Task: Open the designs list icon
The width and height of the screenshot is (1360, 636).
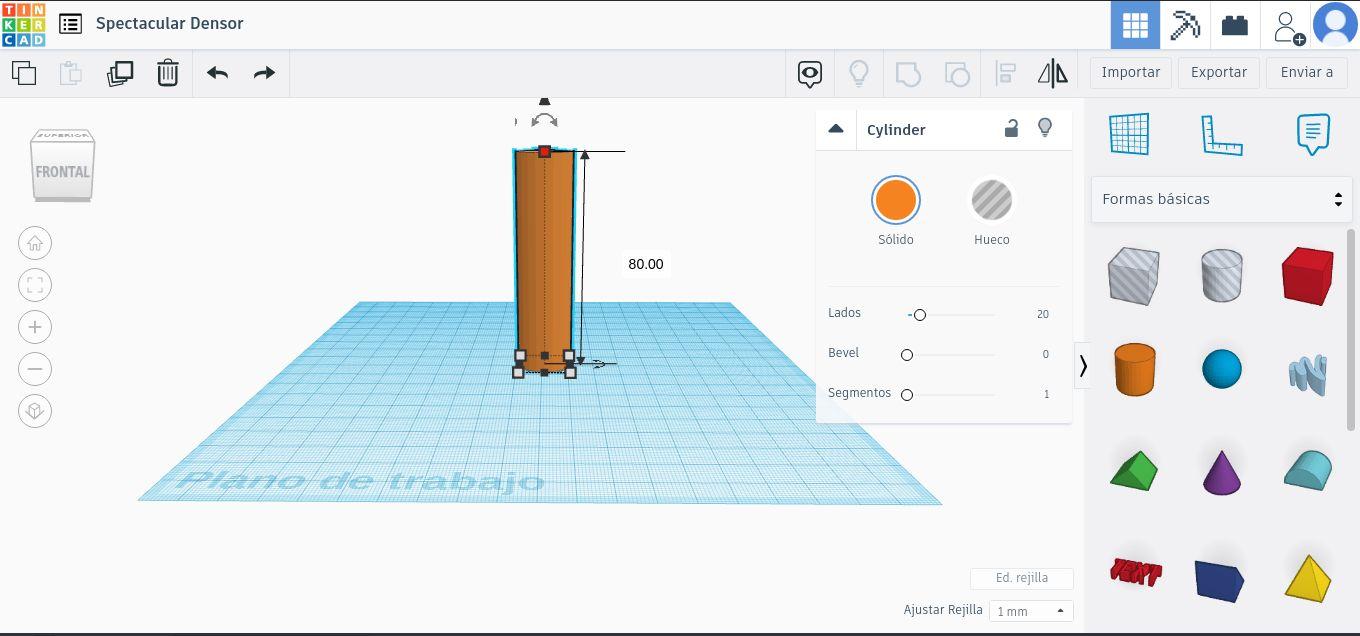Action: 70,24
